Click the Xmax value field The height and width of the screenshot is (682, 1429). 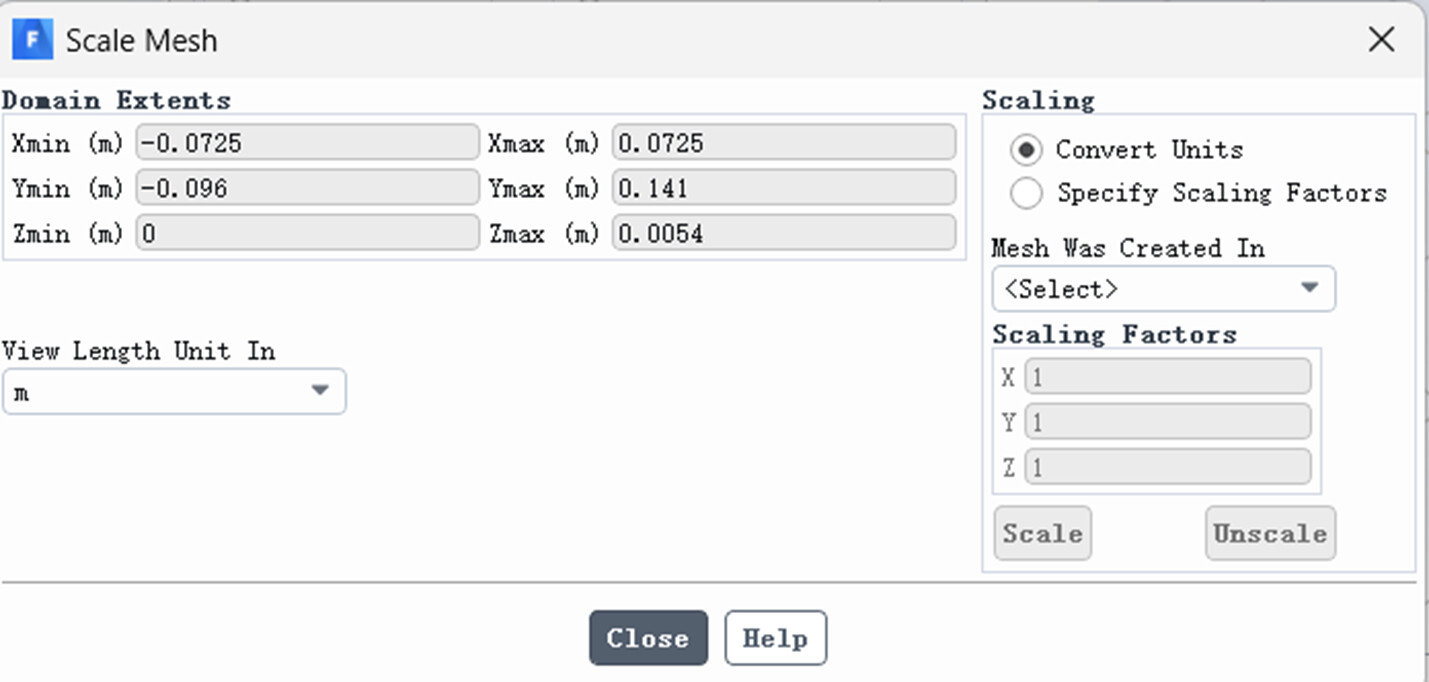[x=784, y=143]
